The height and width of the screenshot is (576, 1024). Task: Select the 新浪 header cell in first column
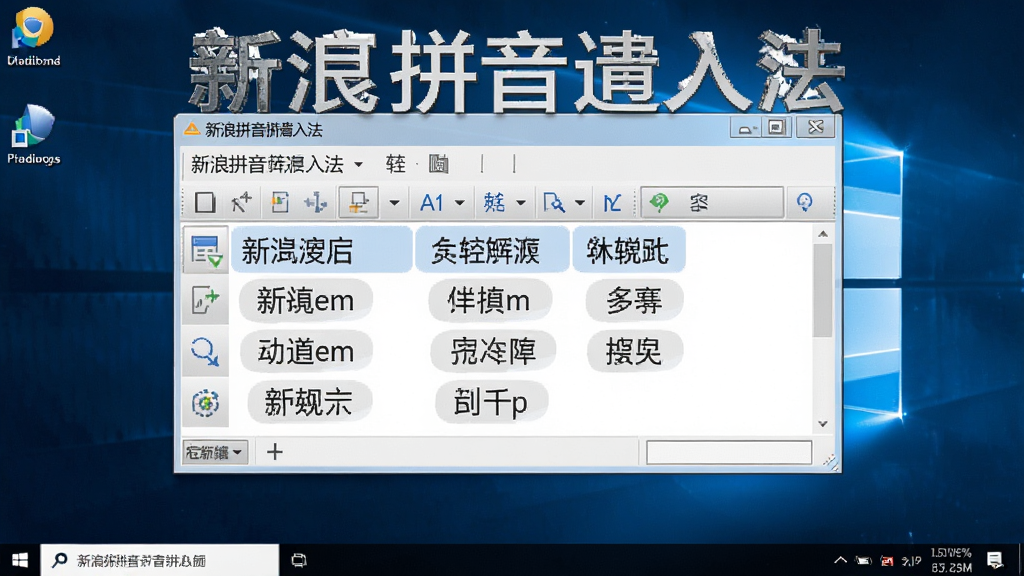321,250
